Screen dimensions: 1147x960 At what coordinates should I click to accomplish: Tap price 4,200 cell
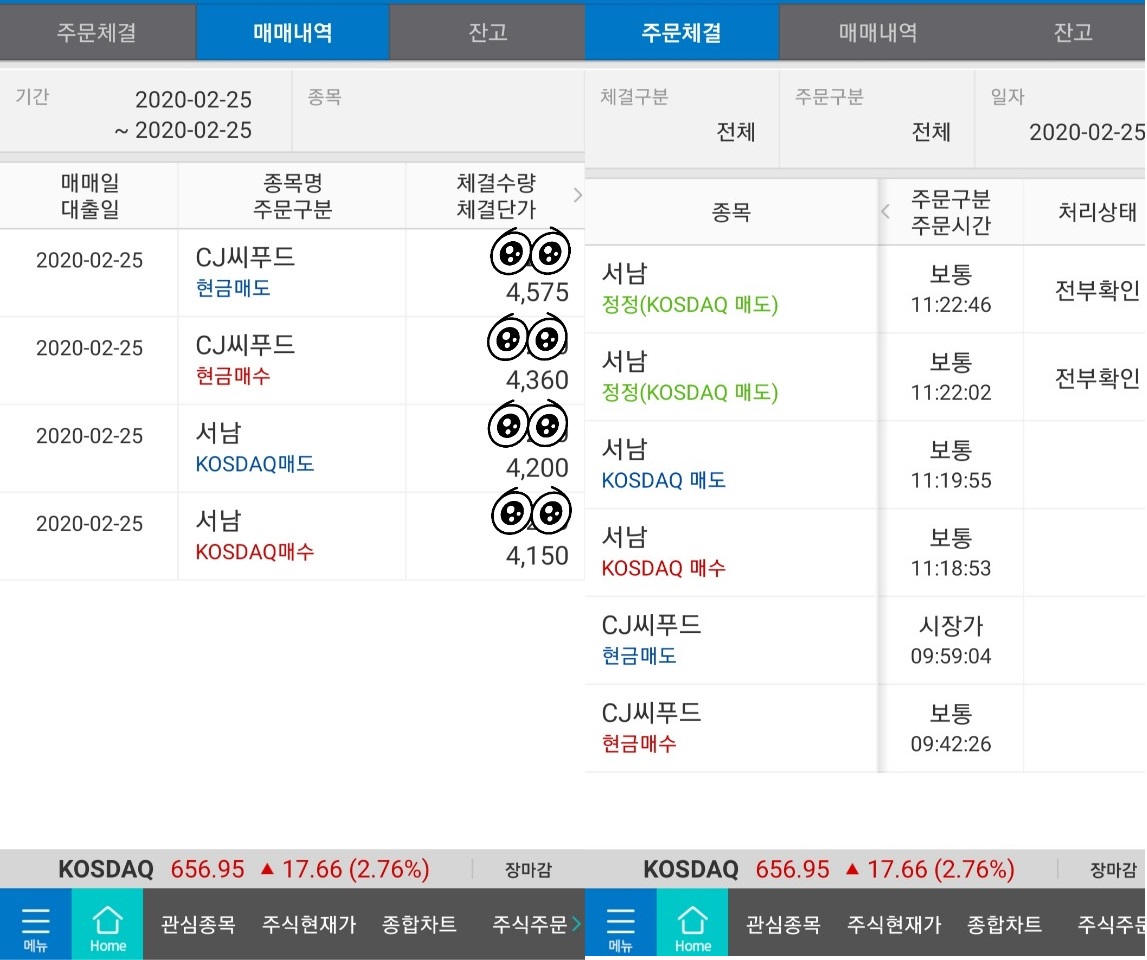(x=537, y=468)
